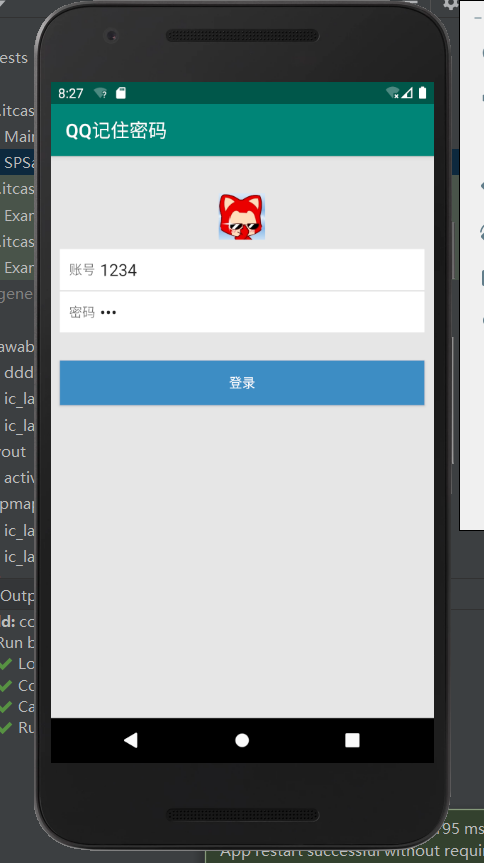Click the green checkmark beside Lo entry
This screenshot has height=863, width=484.
(6, 664)
